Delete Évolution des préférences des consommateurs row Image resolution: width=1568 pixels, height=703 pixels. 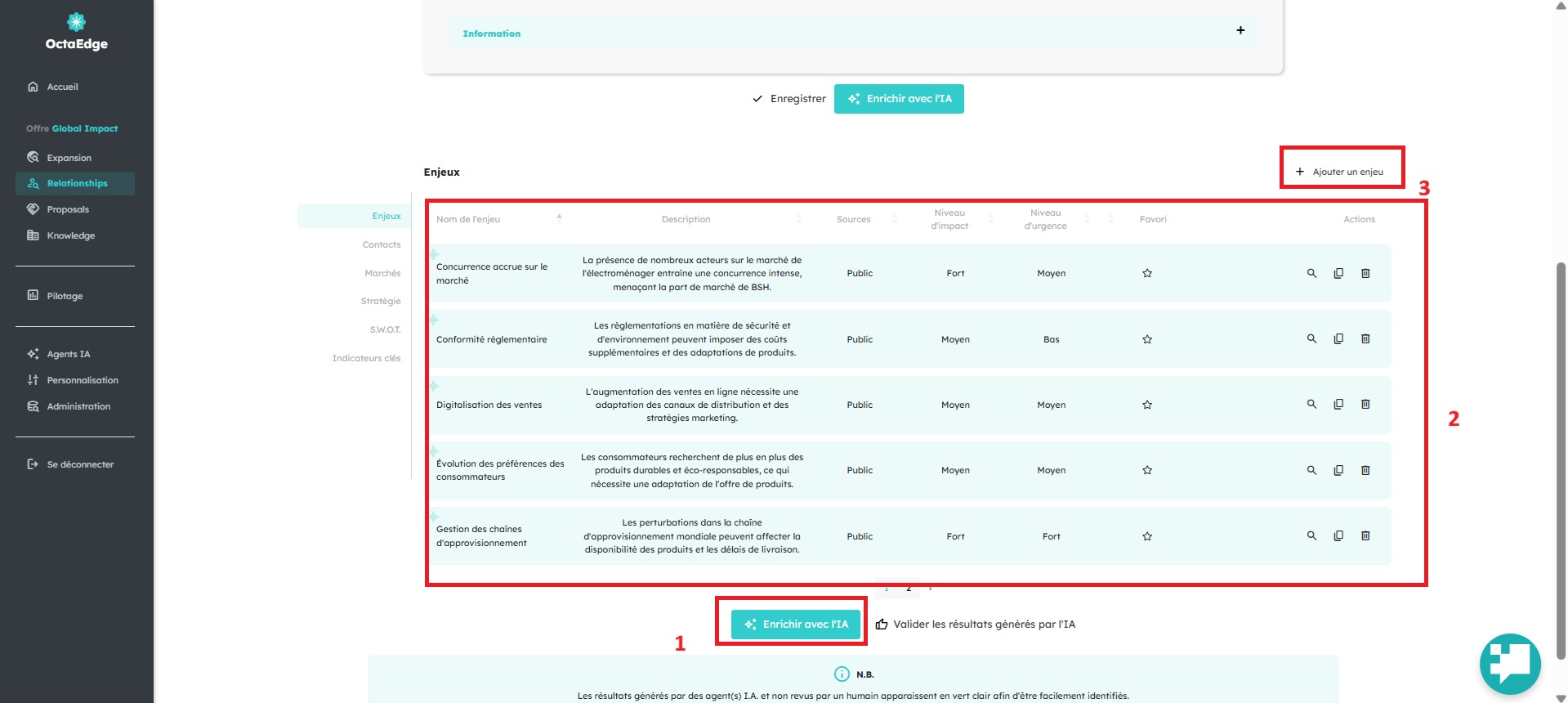click(x=1365, y=470)
